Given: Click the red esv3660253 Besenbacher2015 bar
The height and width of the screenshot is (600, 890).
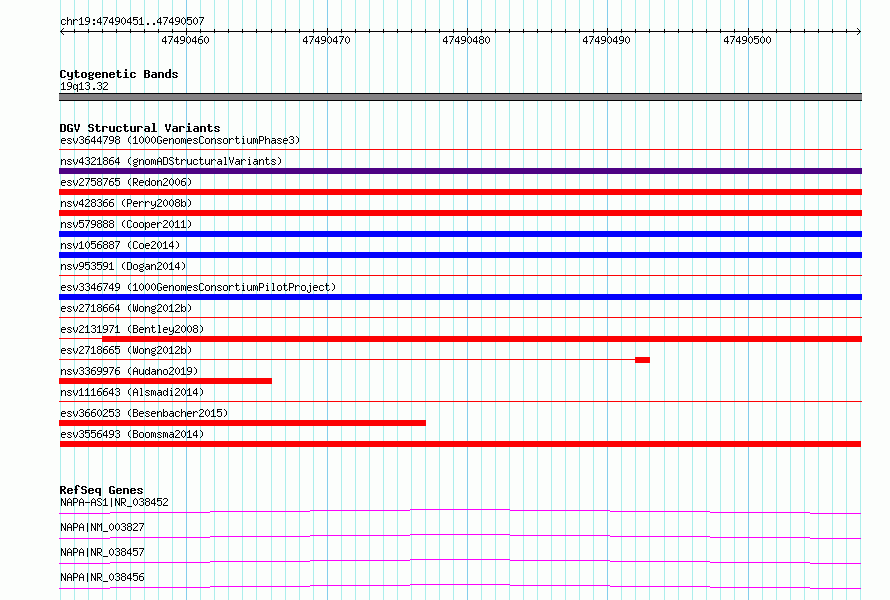Looking at the screenshot, I should (x=242, y=423).
